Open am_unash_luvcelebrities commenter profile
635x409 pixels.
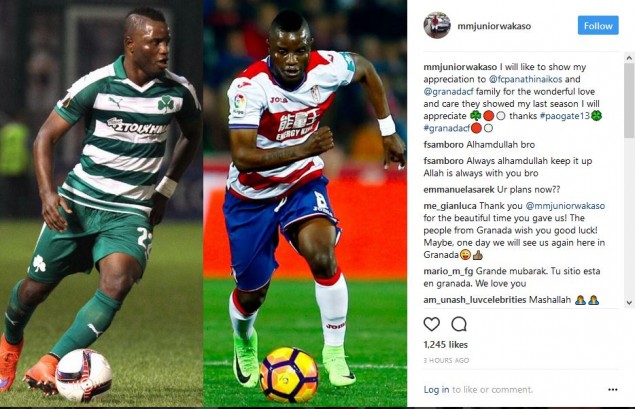[475, 300]
